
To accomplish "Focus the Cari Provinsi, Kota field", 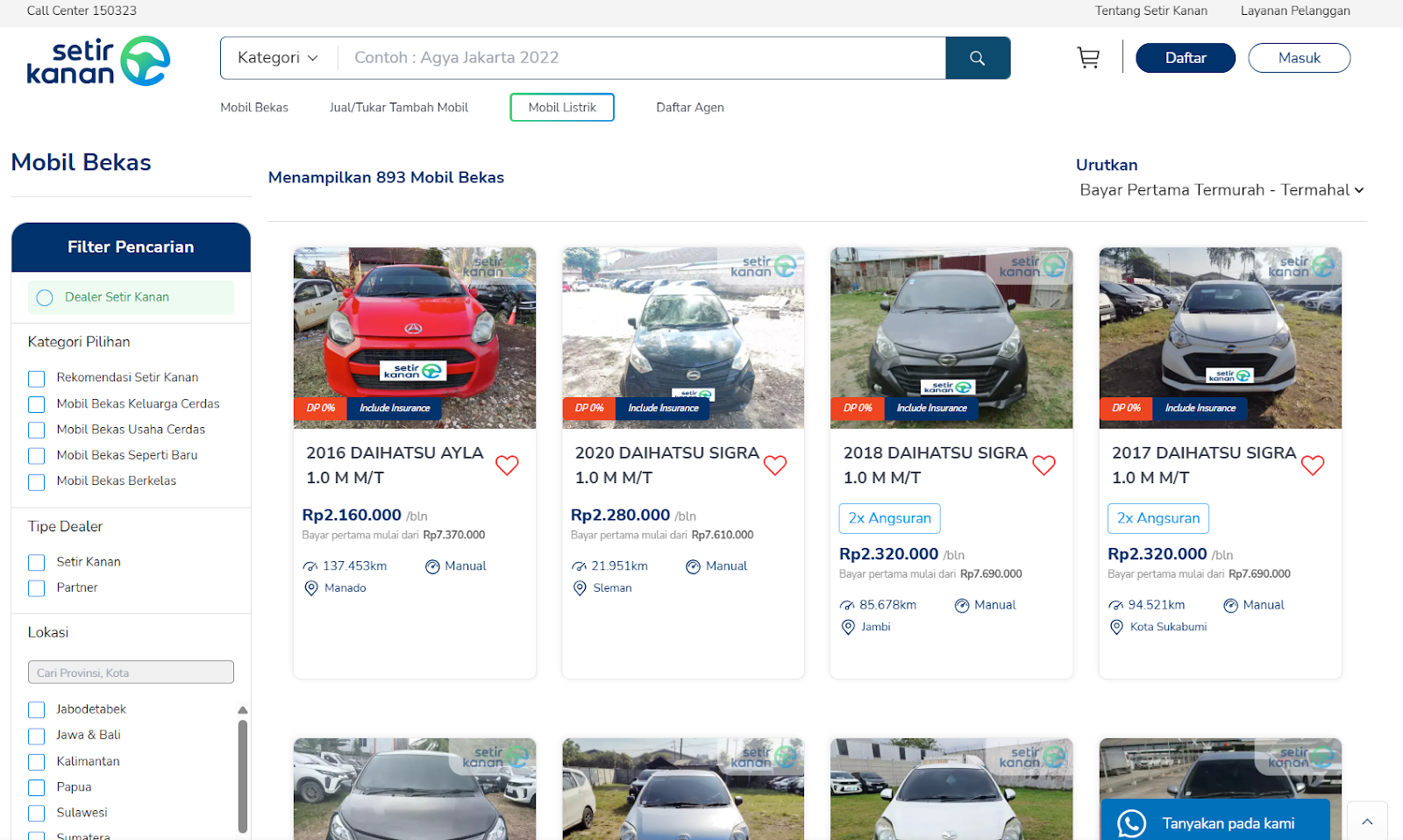I will click(132, 673).
